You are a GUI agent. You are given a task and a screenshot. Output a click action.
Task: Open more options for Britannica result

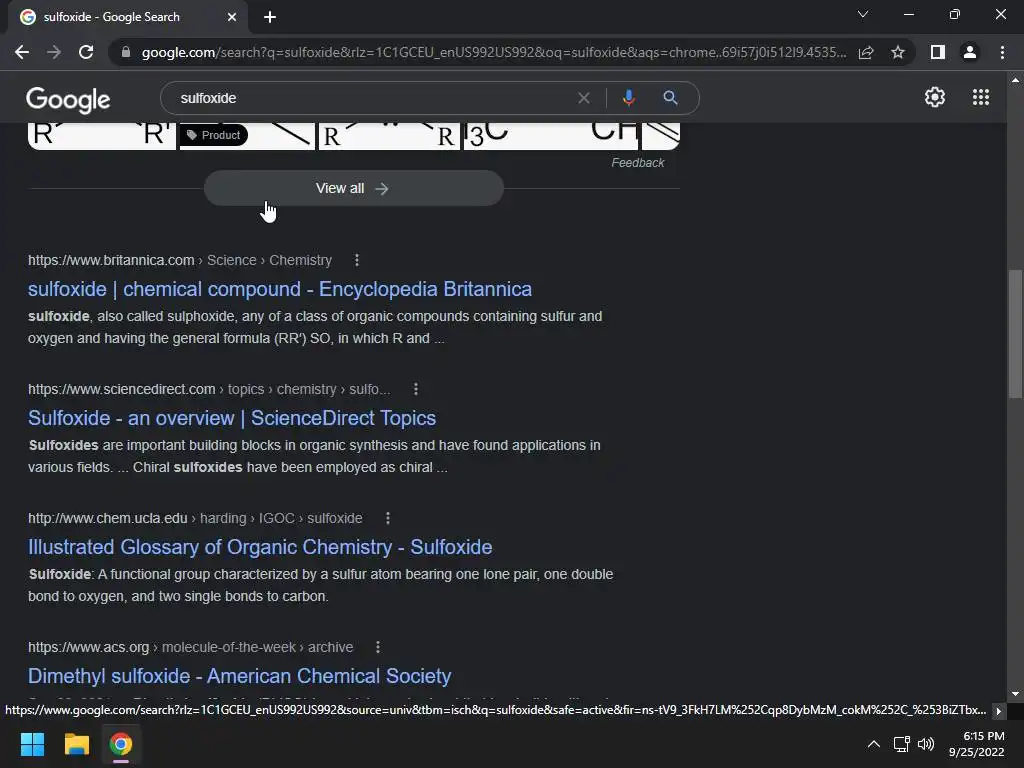point(357,260)
